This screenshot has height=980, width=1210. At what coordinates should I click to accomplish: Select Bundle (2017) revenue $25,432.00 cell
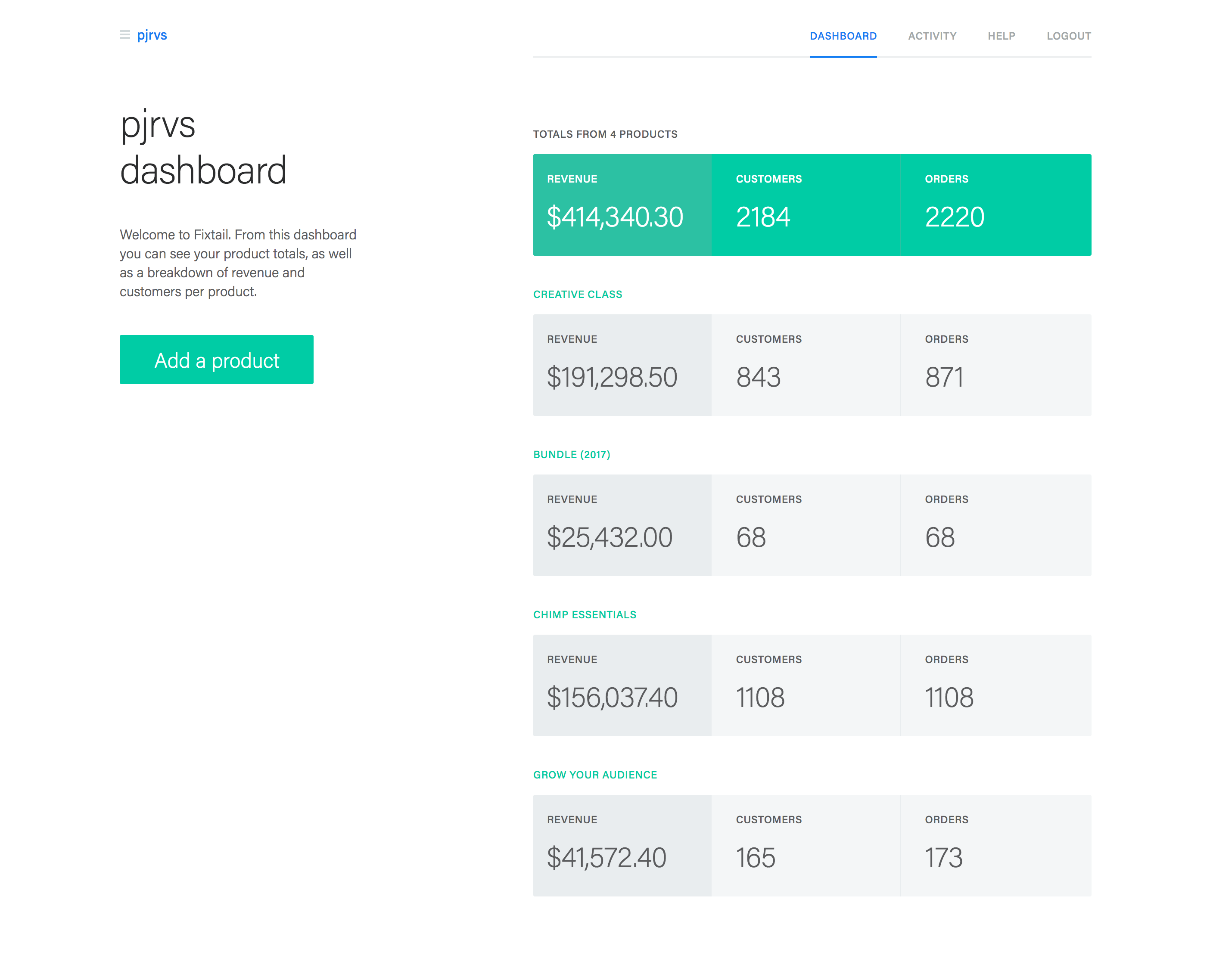(622, 526)
